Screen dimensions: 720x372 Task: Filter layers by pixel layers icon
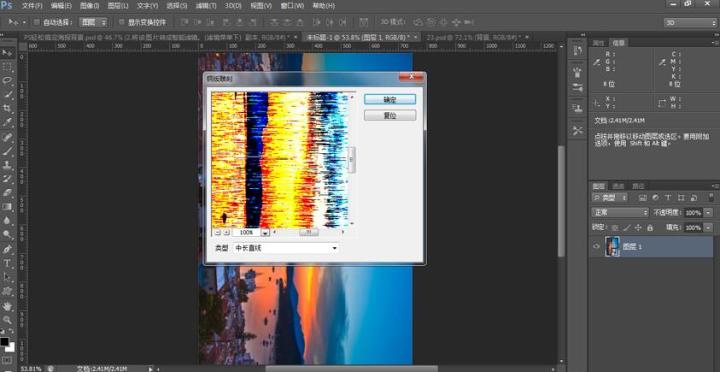pyautogui.click(x=642, y=197)
